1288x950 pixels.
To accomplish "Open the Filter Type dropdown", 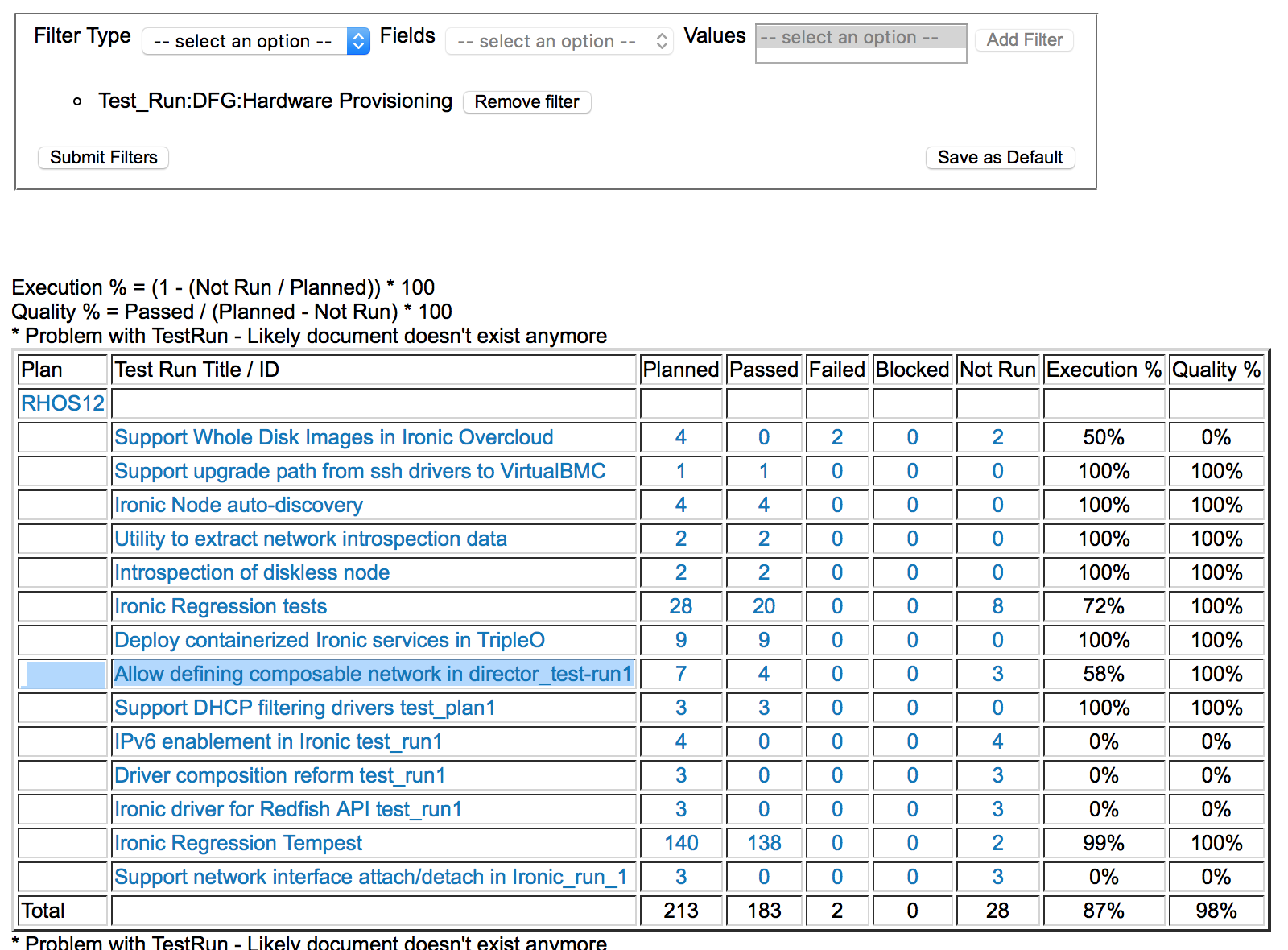I will [256, 41].
